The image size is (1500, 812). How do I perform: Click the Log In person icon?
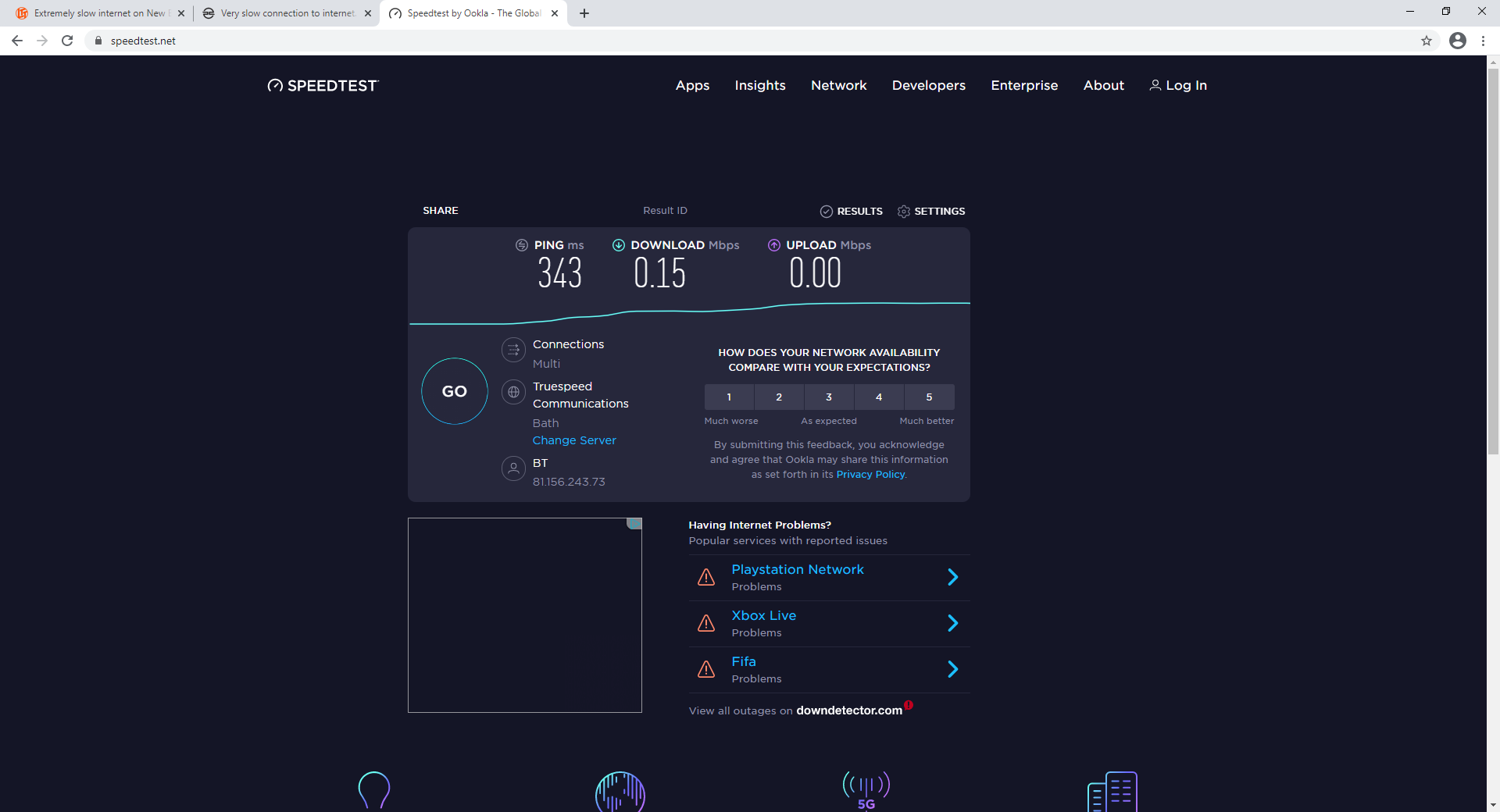tap(1155, 85)
